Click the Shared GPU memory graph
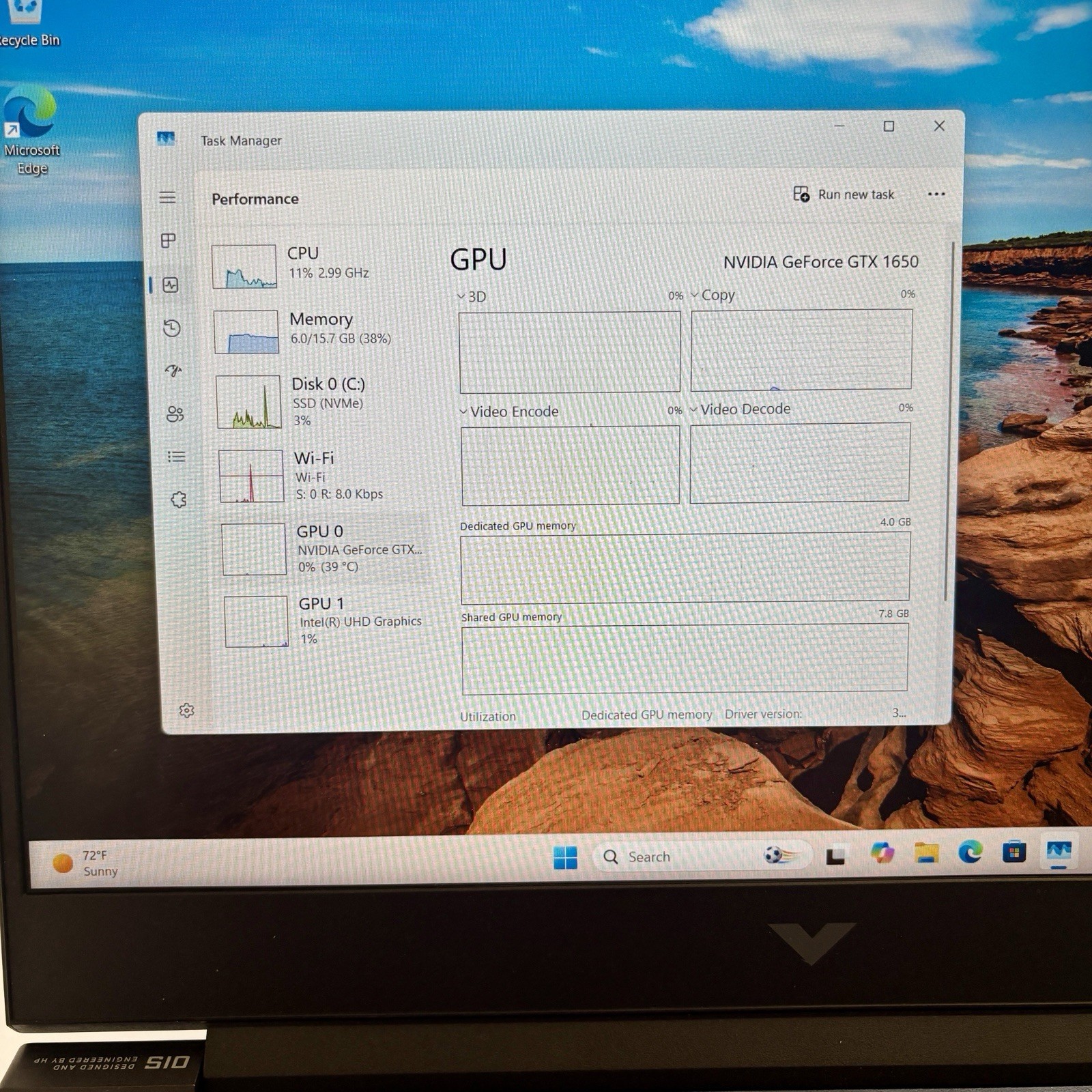Screen dimensions: 1092x1092 pos(685,659)
